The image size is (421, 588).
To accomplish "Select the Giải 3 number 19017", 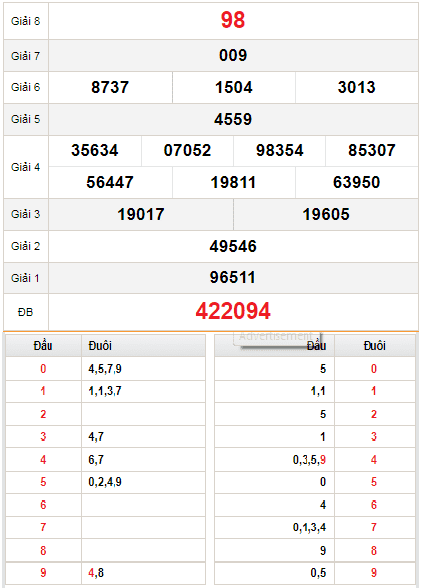I will pos(141,214).
